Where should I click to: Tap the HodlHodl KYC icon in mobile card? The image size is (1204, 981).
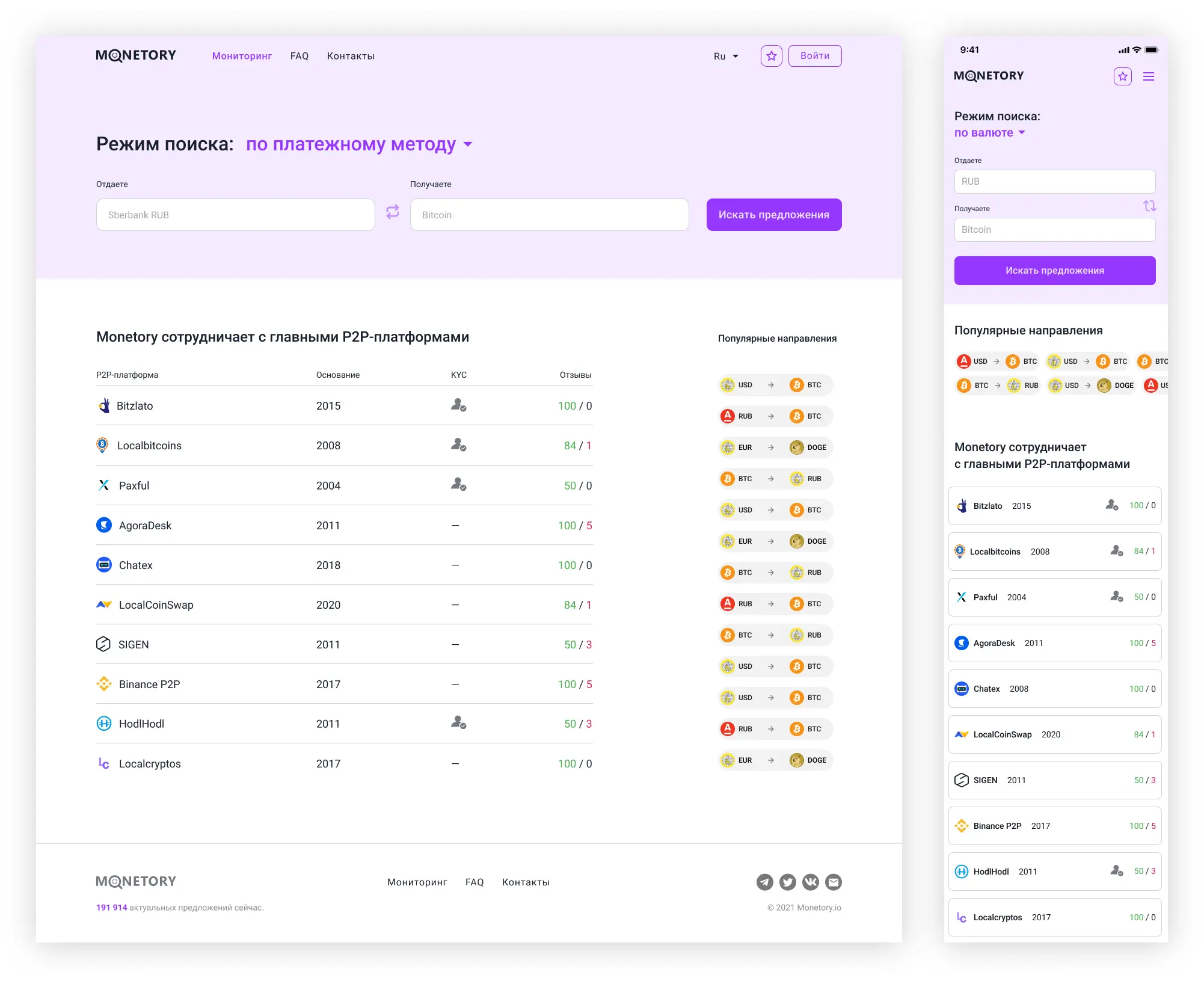[1117, 870]
